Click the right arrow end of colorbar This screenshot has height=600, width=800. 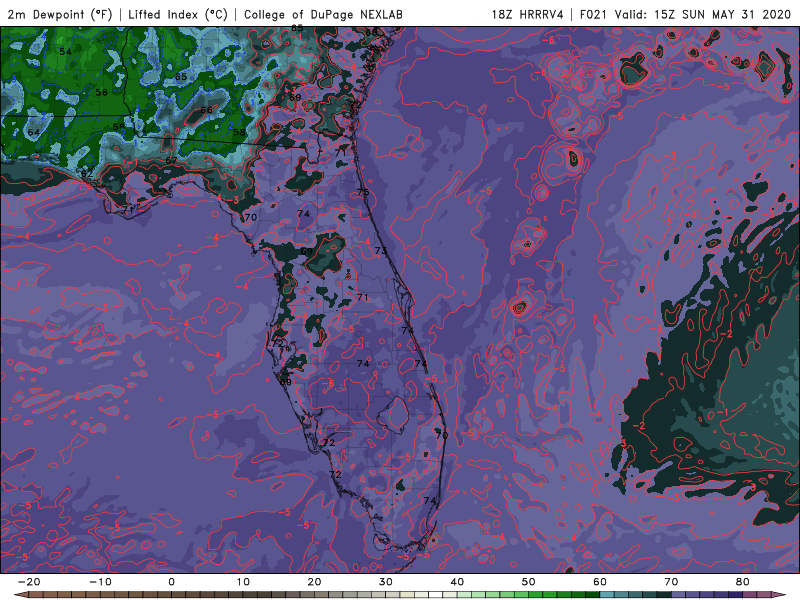(779, 595)
